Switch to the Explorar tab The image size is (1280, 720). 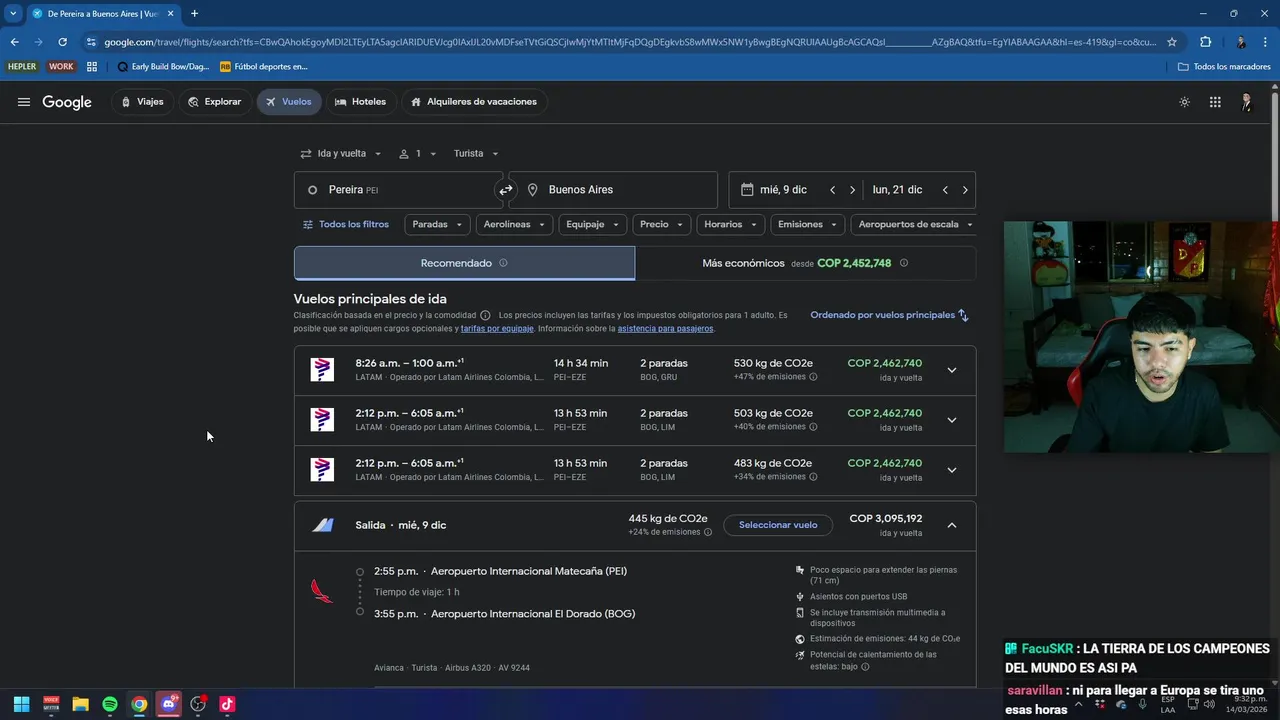pos(214,102)
